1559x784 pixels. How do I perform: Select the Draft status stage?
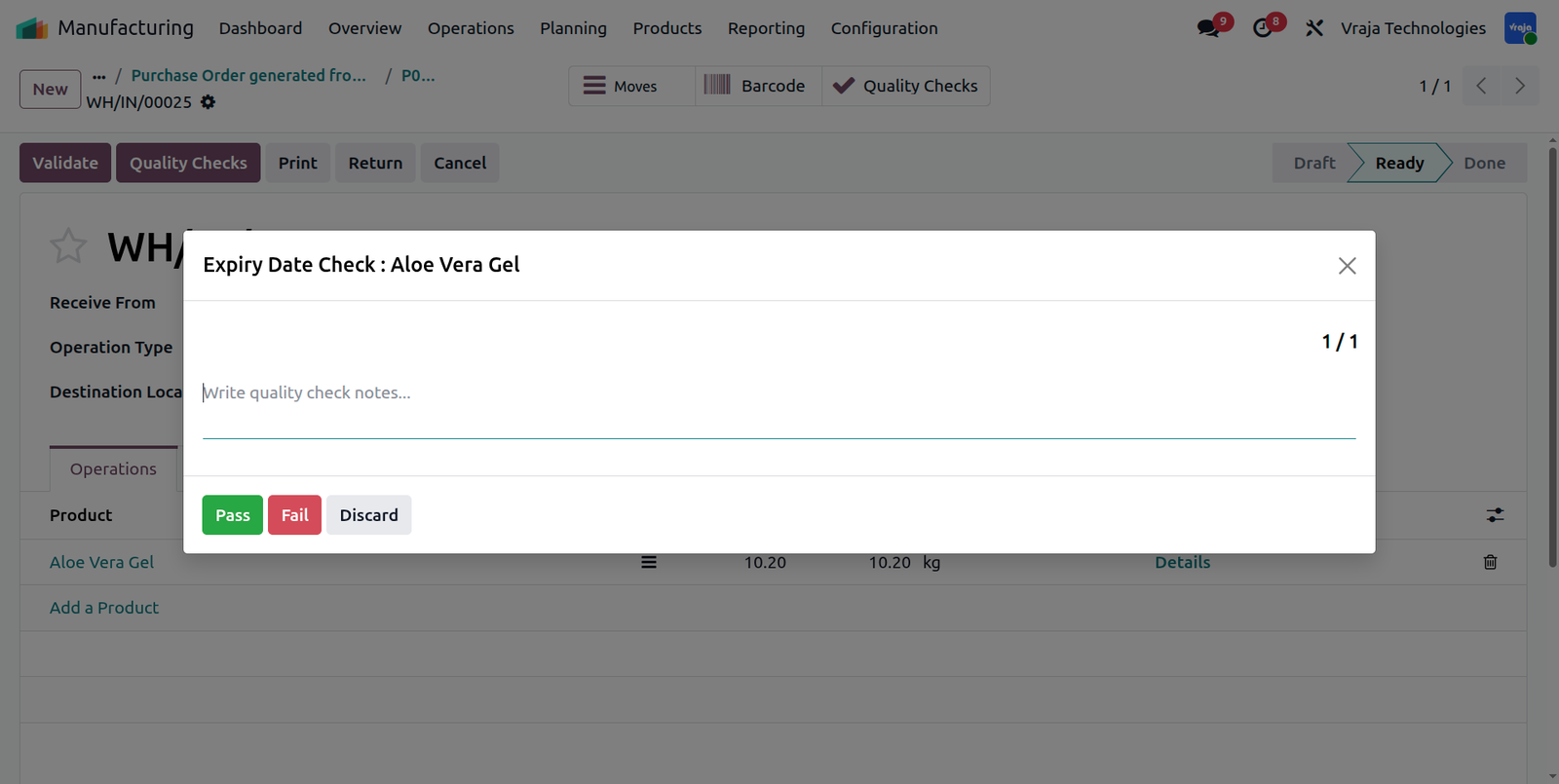[1313, 163]
